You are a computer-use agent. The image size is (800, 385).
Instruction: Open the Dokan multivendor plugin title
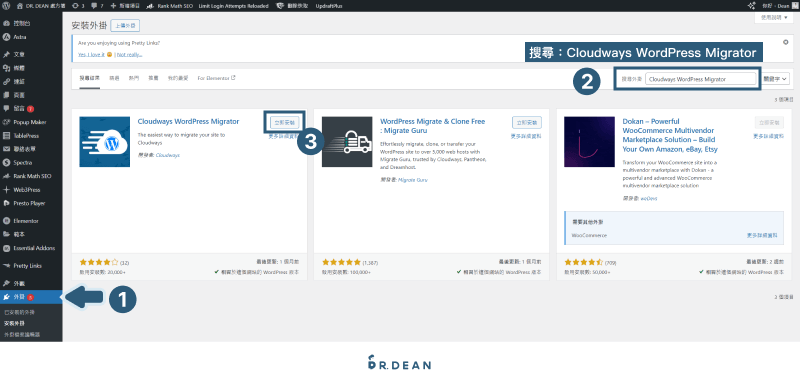[x=671, y=135]
